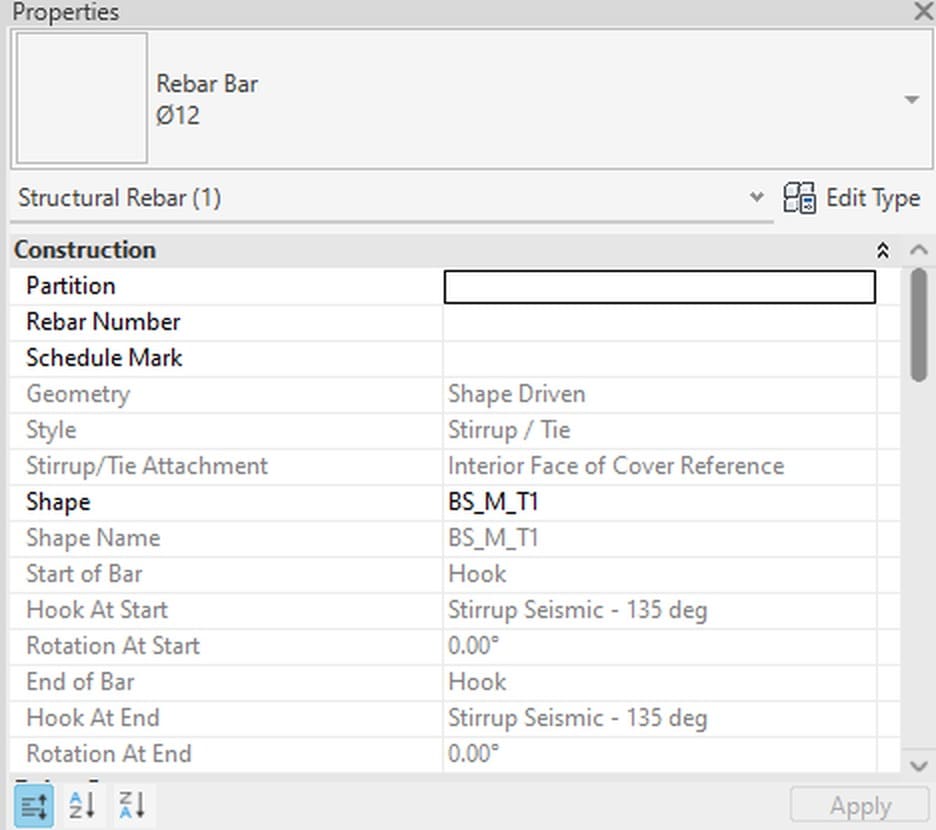Click the Shape Name property label
The image size is (936, 830).
click(x=93, y=538)
